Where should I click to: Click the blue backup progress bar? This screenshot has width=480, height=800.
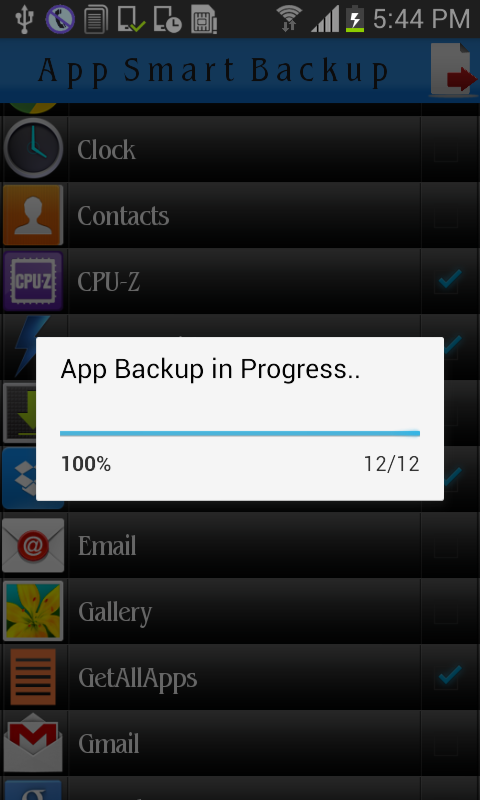[240, 434]
